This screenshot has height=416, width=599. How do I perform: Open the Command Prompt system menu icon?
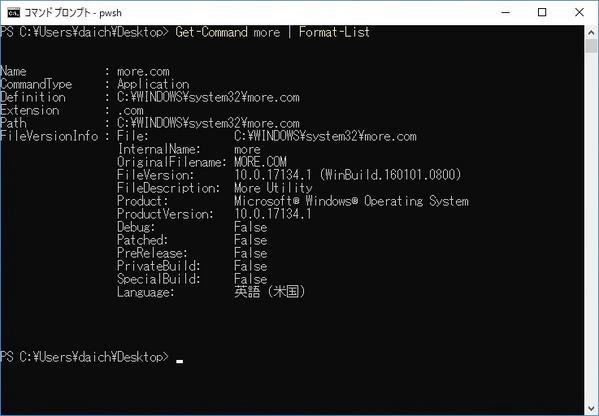(x=13, y=13)
